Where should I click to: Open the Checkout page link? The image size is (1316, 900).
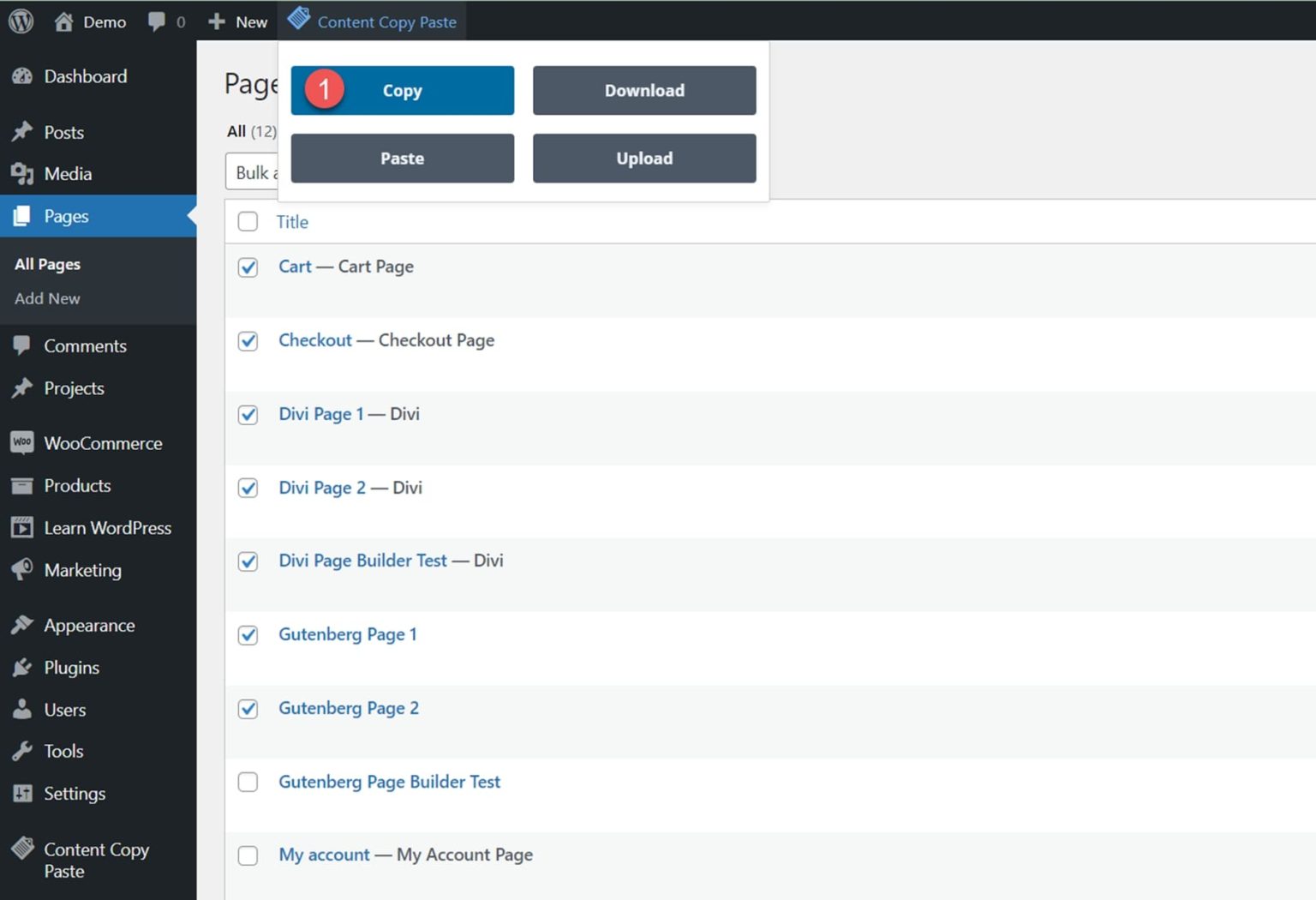tap(314, 340)
